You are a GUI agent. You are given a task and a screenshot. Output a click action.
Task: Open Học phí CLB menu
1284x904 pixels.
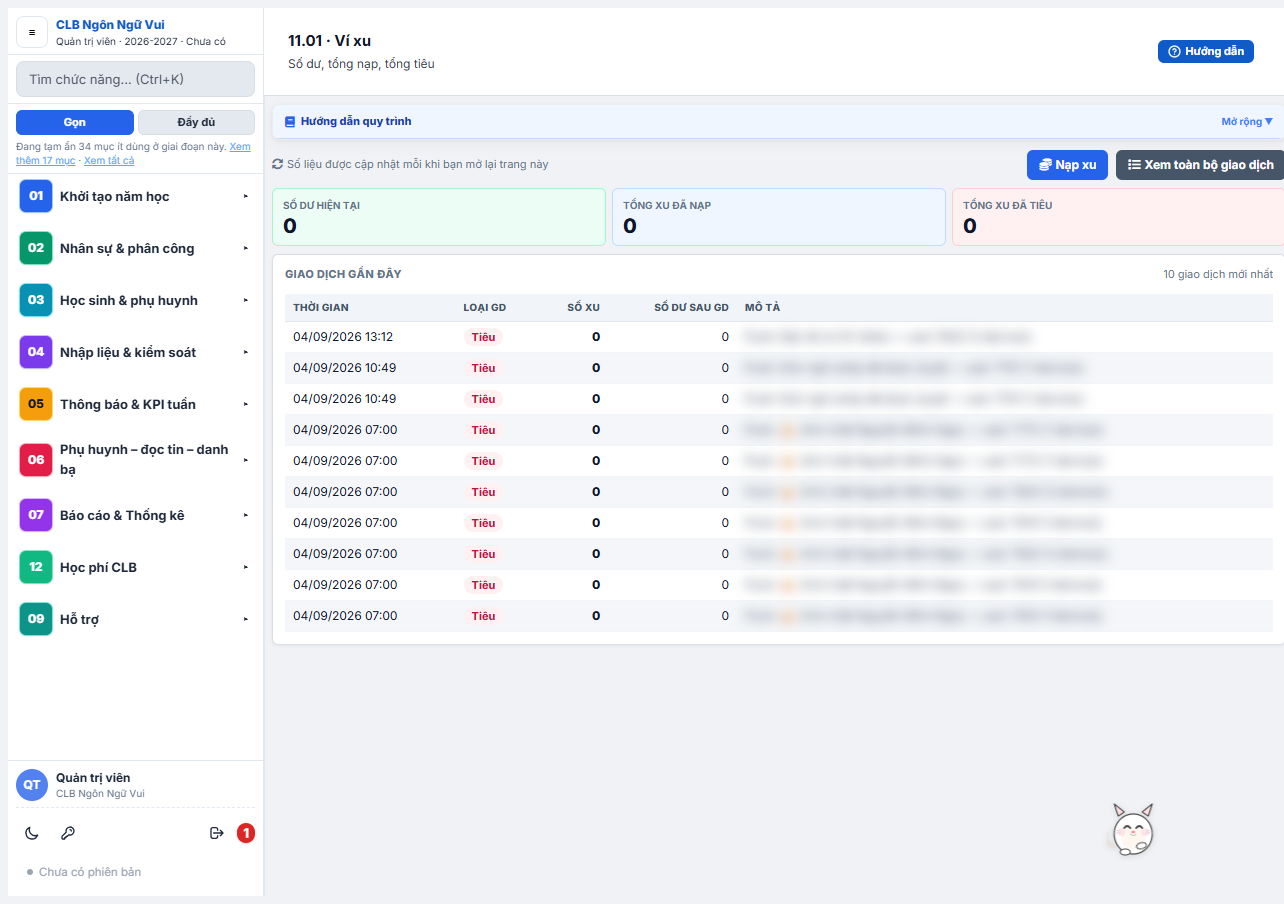click(135, 567)
